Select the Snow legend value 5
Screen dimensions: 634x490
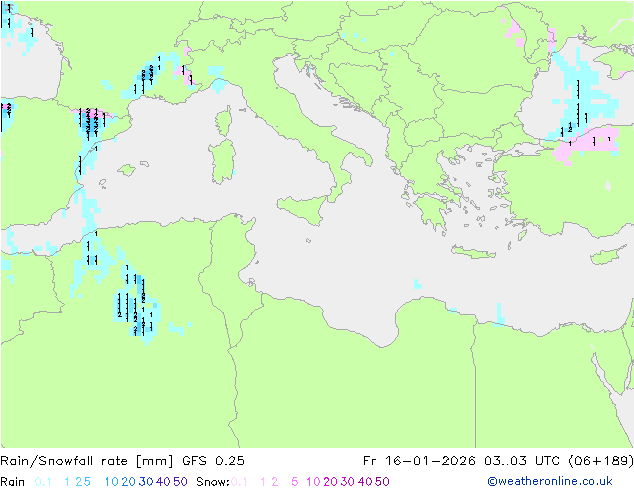pos(294,482)
